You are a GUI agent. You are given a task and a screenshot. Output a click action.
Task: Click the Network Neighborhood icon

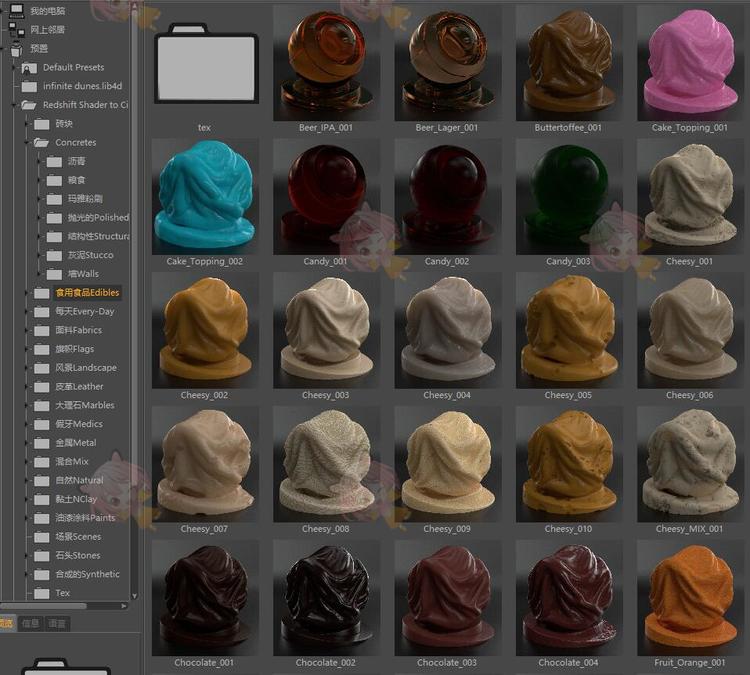[17, 29]
